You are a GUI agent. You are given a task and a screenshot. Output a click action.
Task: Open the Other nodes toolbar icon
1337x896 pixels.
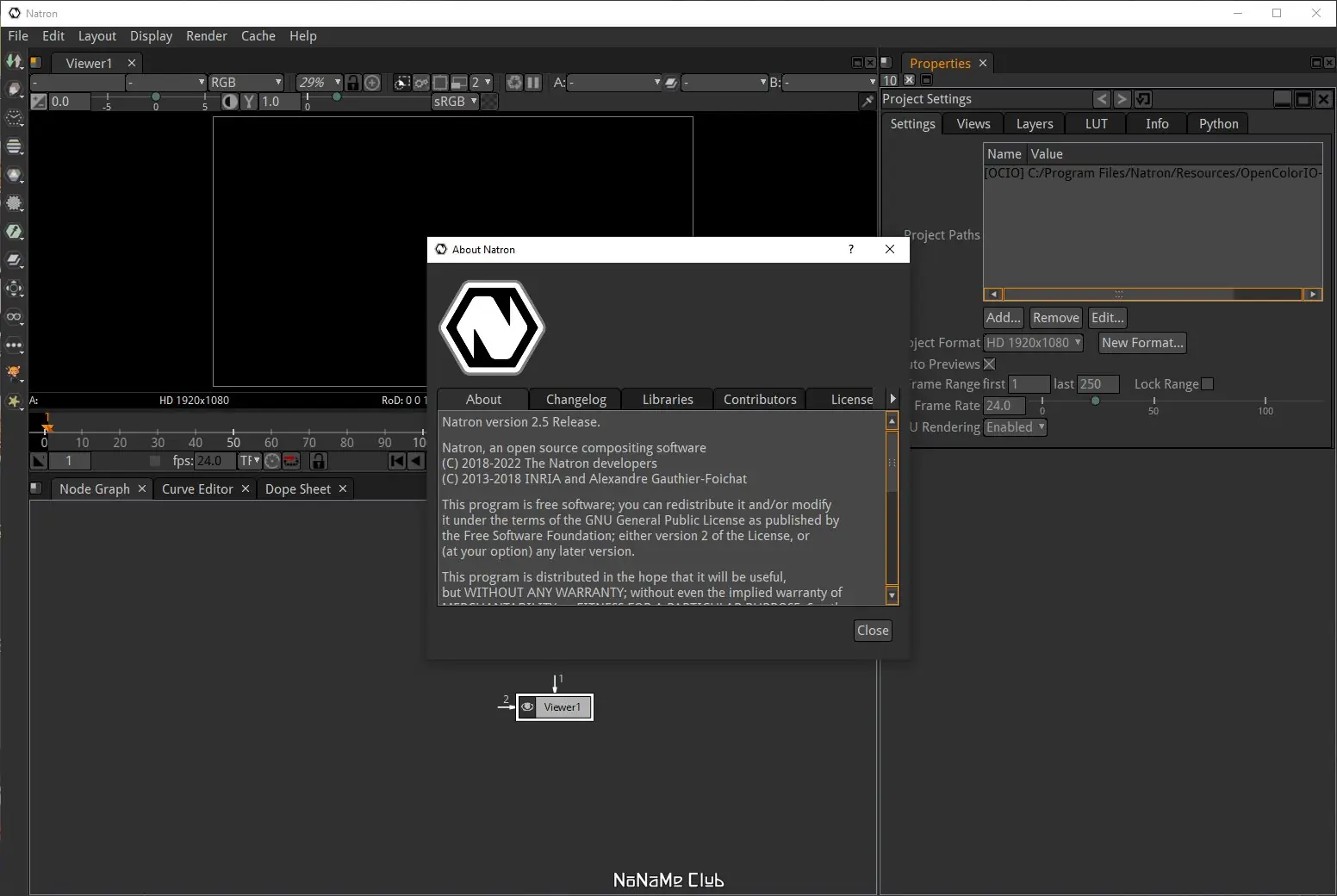click(14, 345)
